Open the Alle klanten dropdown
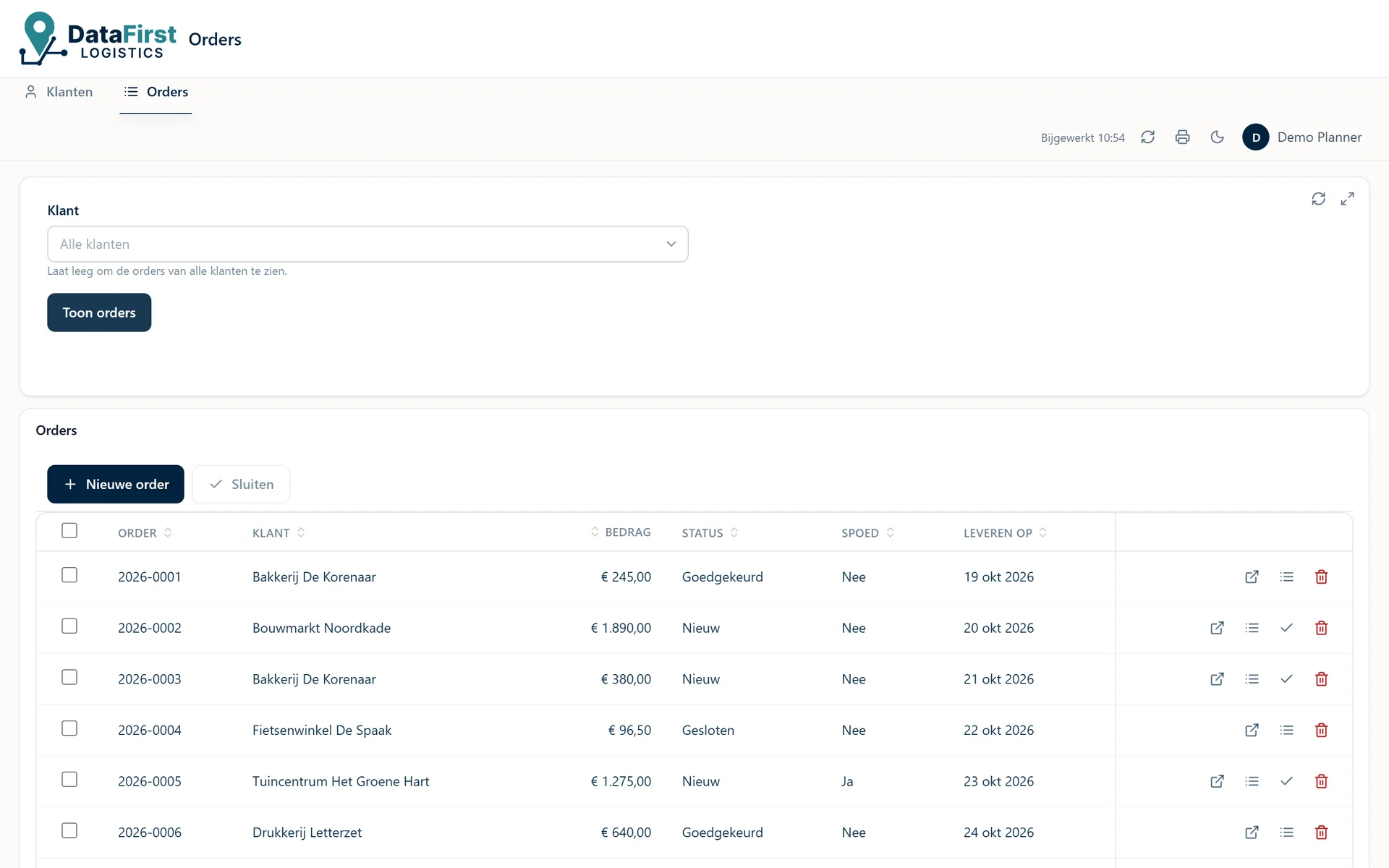 coord(368,244)
